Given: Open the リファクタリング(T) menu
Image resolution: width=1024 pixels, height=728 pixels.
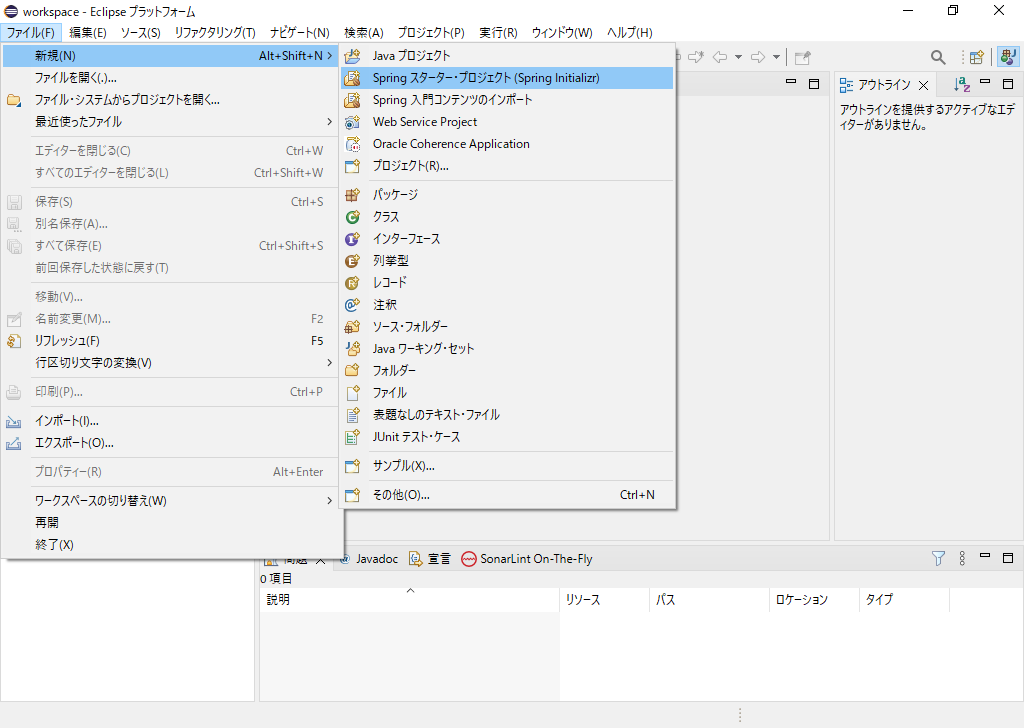Looking at the screenshot, I should (215, 33).
